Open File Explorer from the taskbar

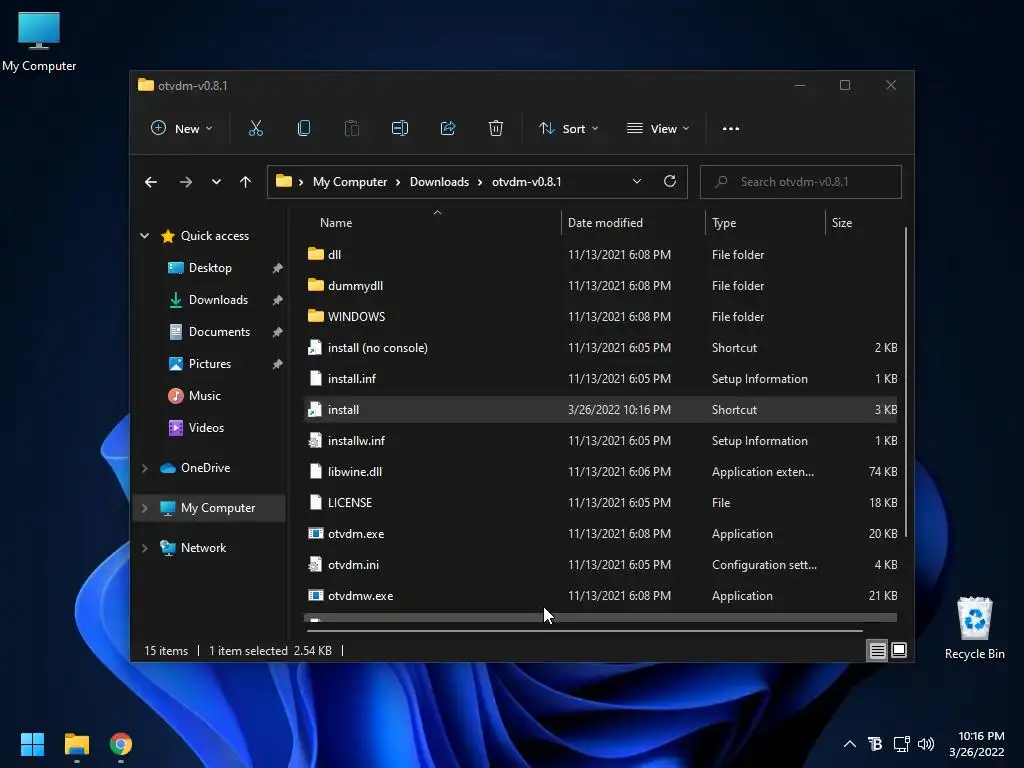coord(76,744)
